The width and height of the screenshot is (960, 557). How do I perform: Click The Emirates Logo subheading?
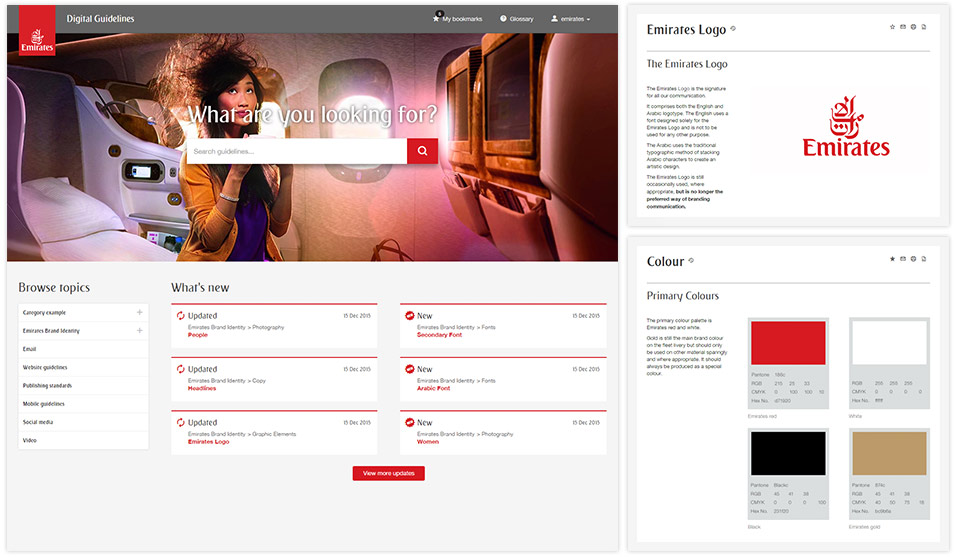coord(687,64)
